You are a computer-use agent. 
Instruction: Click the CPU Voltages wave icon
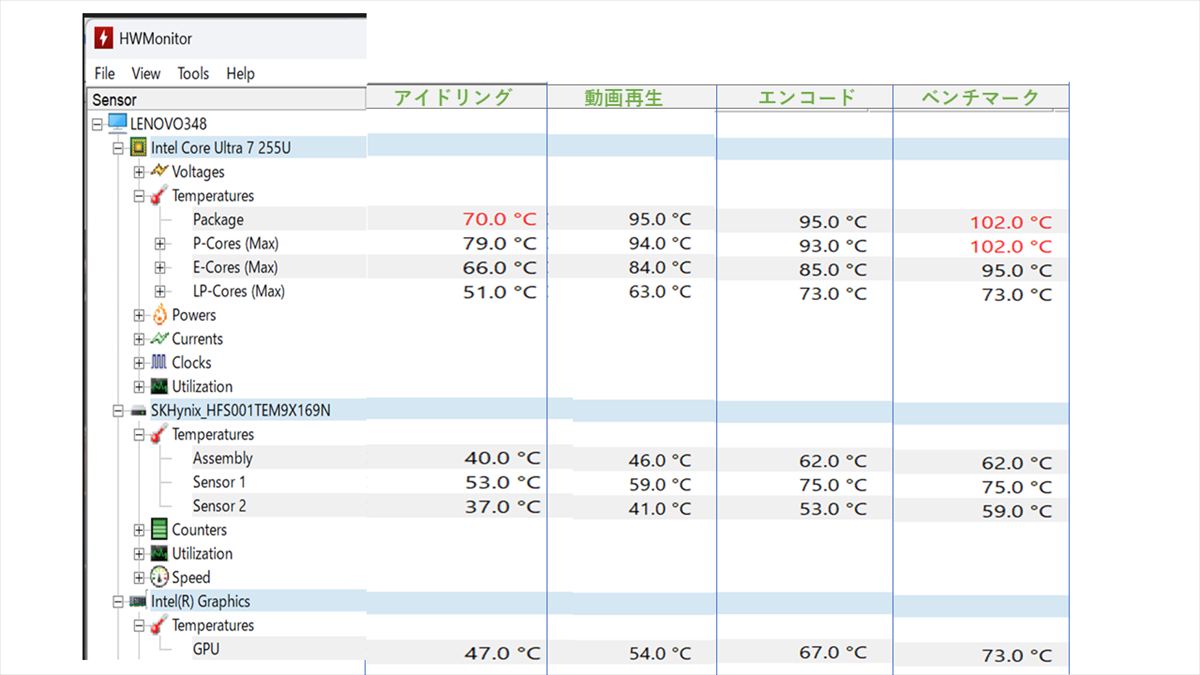coord(159,171)
